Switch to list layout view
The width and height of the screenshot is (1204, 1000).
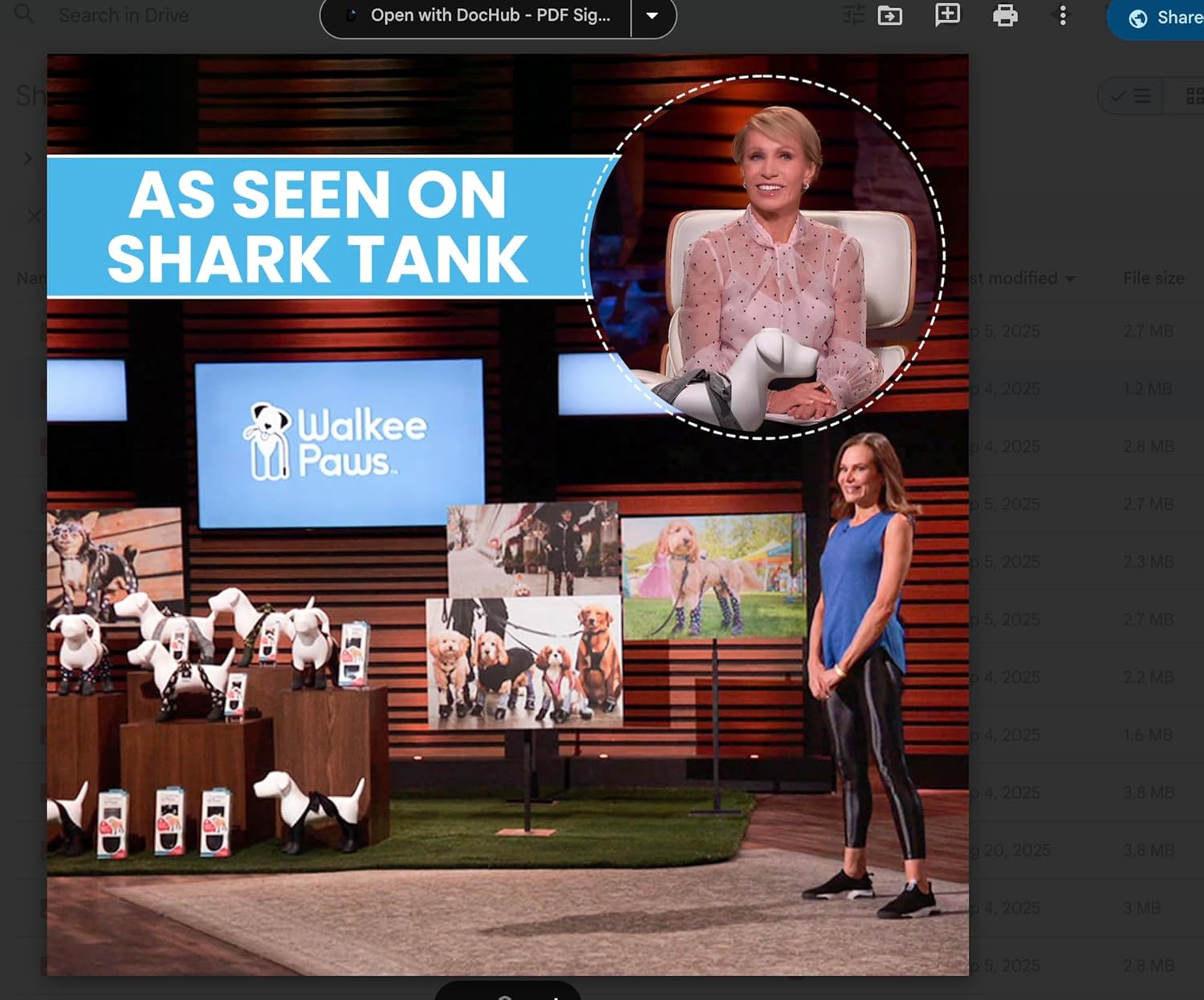[x=1130, y=96]
